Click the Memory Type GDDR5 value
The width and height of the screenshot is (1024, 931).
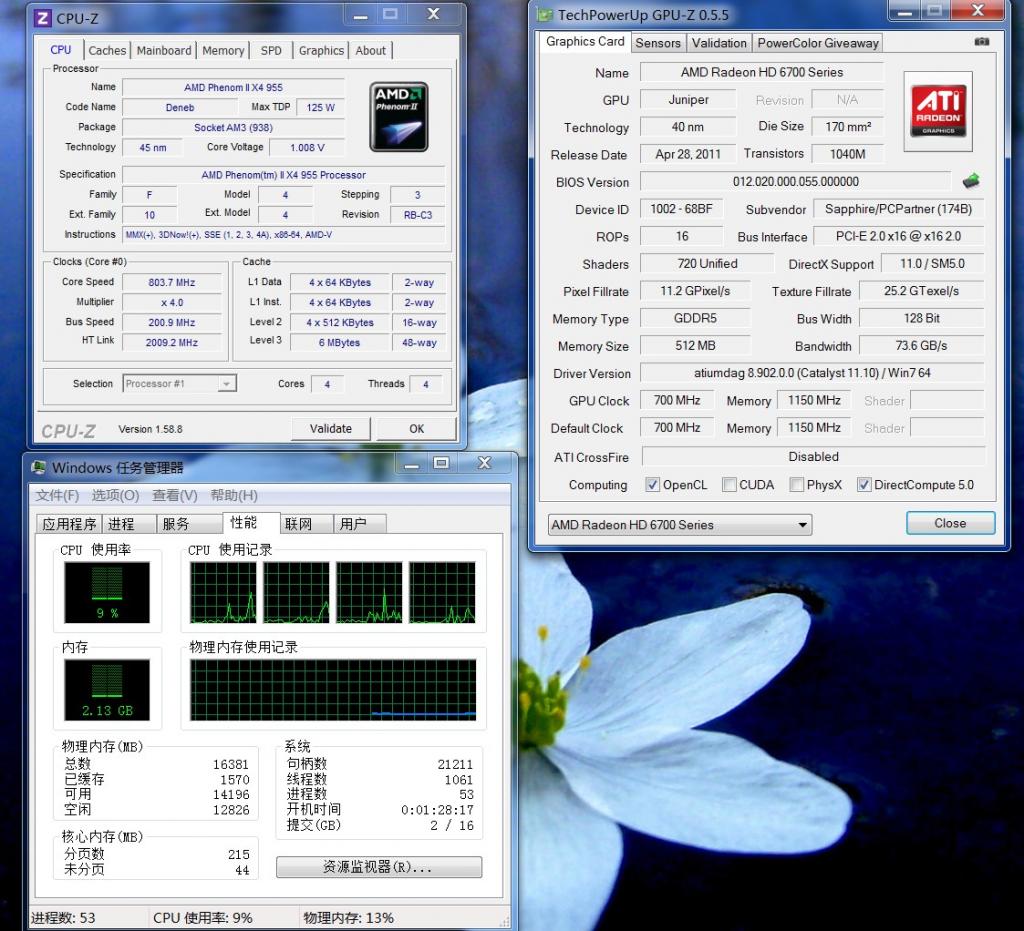(x=695, y=318)
